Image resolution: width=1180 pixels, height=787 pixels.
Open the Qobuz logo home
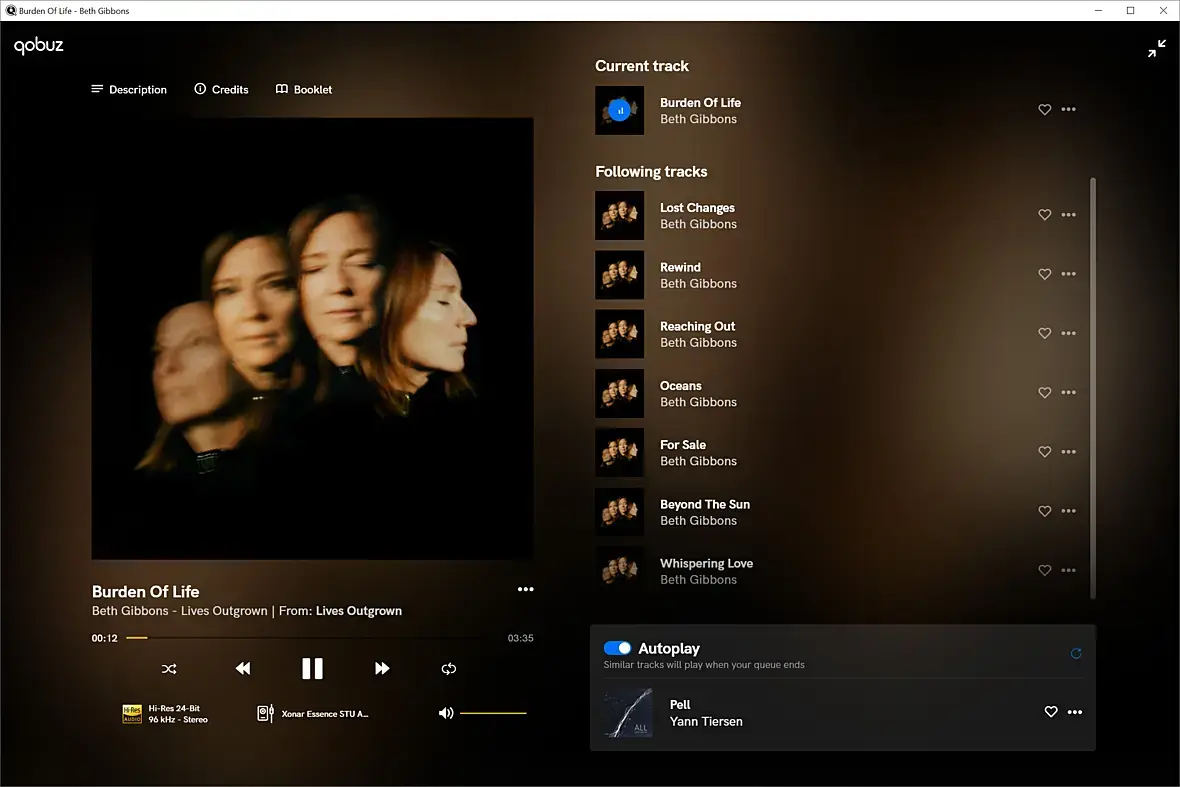coord(38,46)
